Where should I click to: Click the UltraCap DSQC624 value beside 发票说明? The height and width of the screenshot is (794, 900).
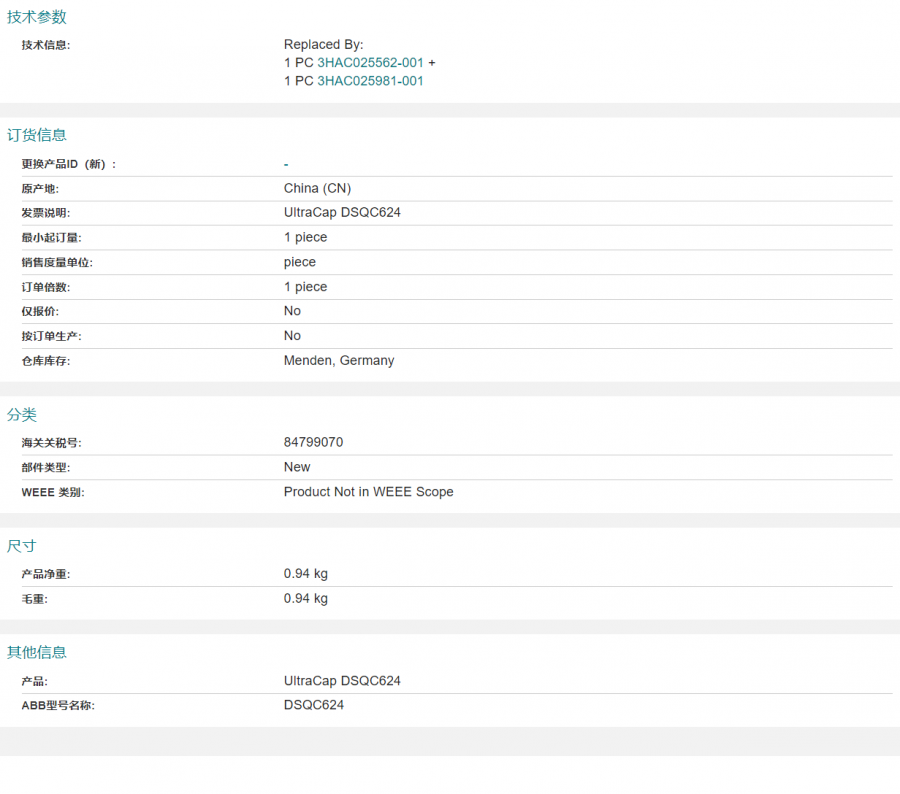coord(342,212)
